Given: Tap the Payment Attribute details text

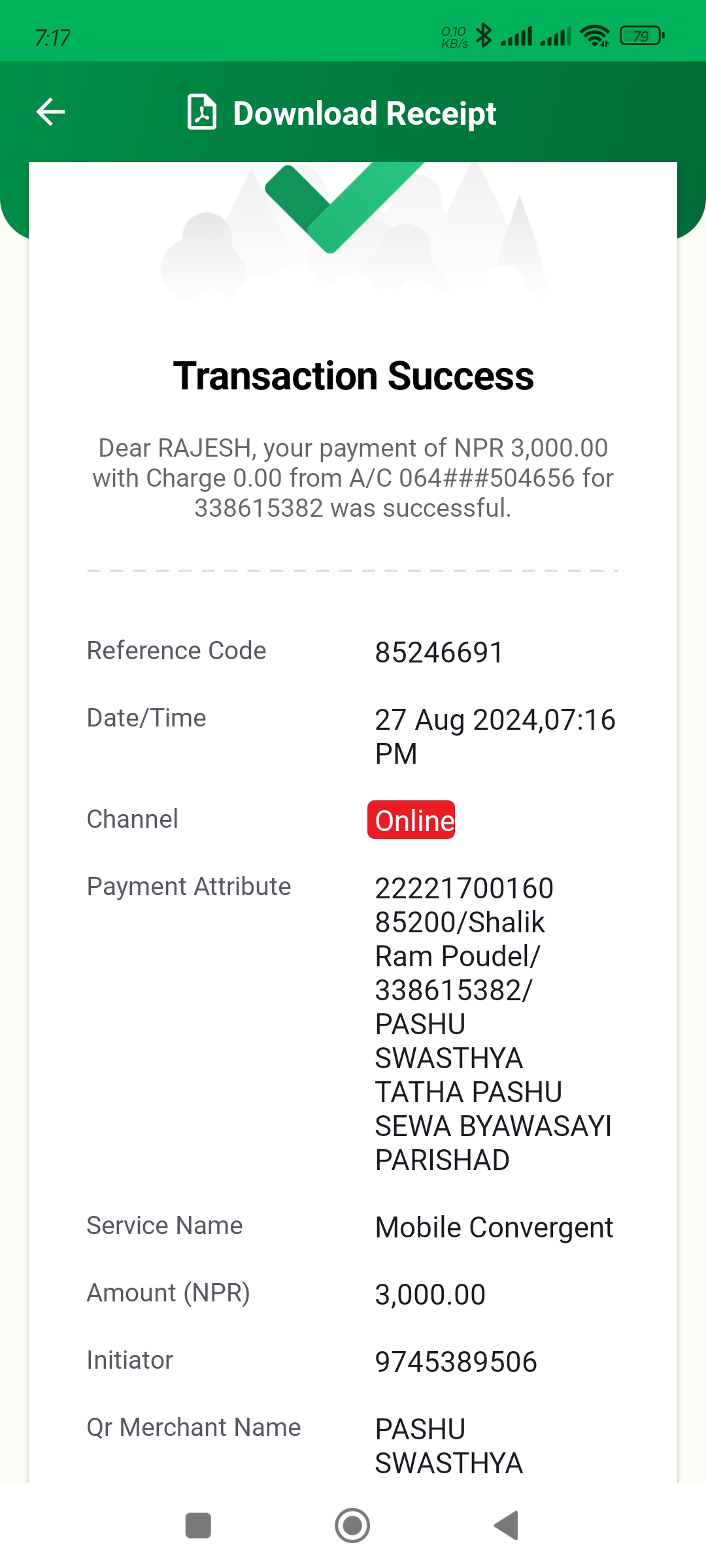Looking at the screenshot, I should [x=494, y=1024].
